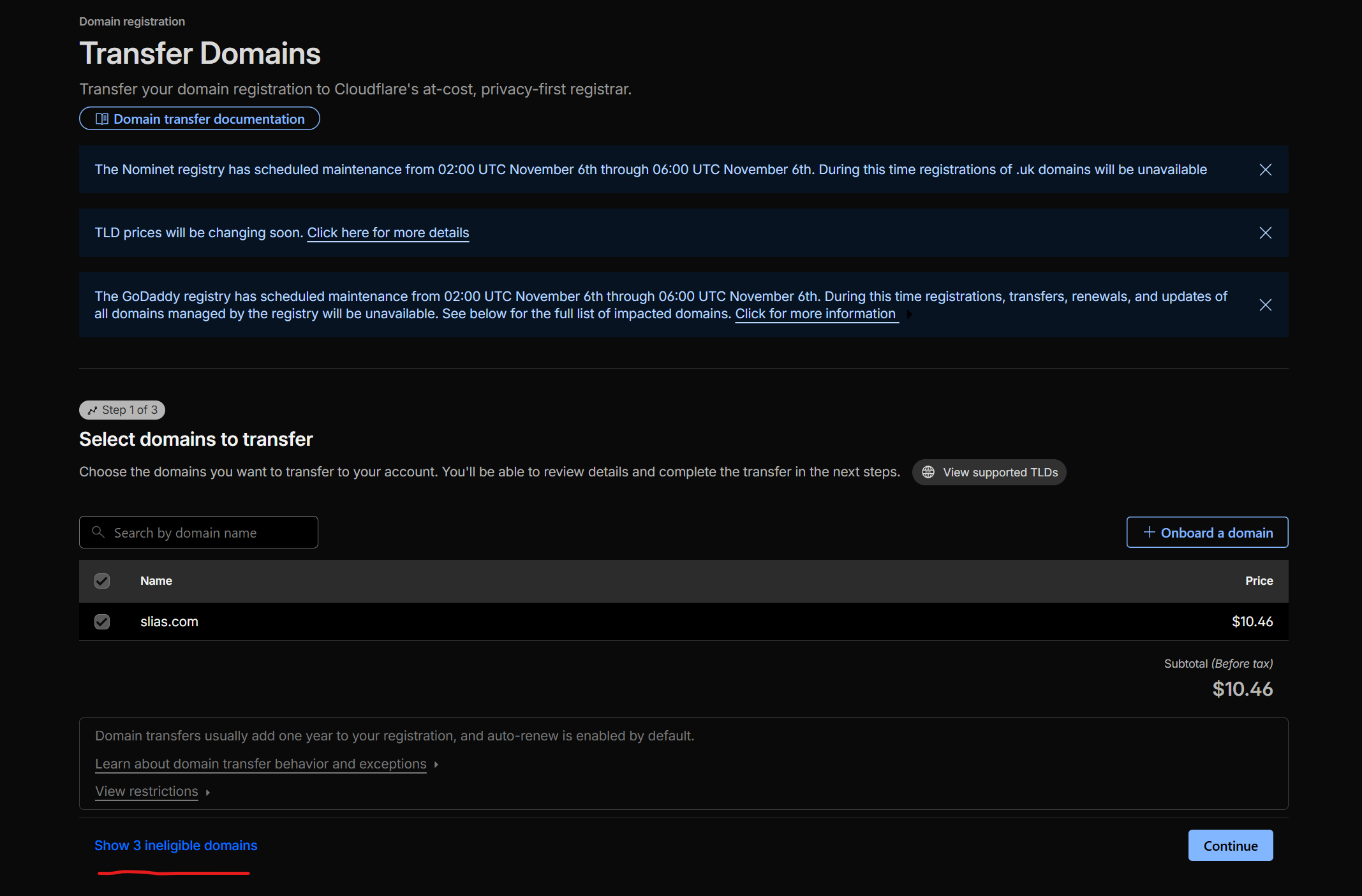Show 3 ineligible domains
Screen dimensions: 1362x896
[176, 846]
